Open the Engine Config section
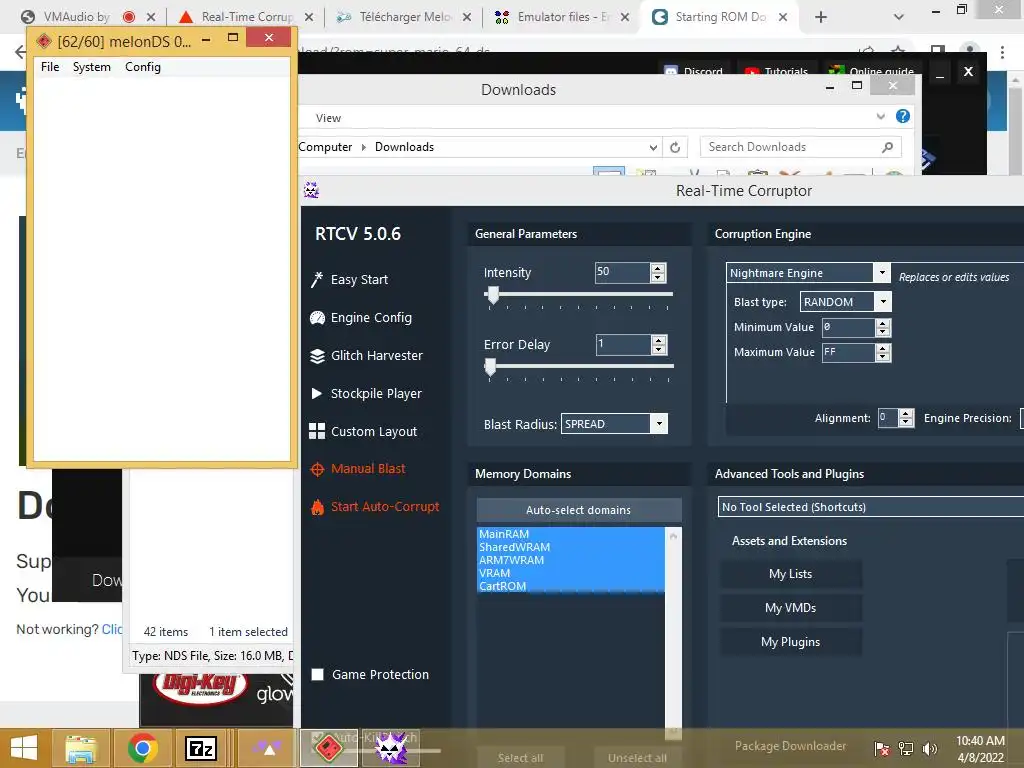This screenshot has height=768, width=1024. (x=361, y=317)
